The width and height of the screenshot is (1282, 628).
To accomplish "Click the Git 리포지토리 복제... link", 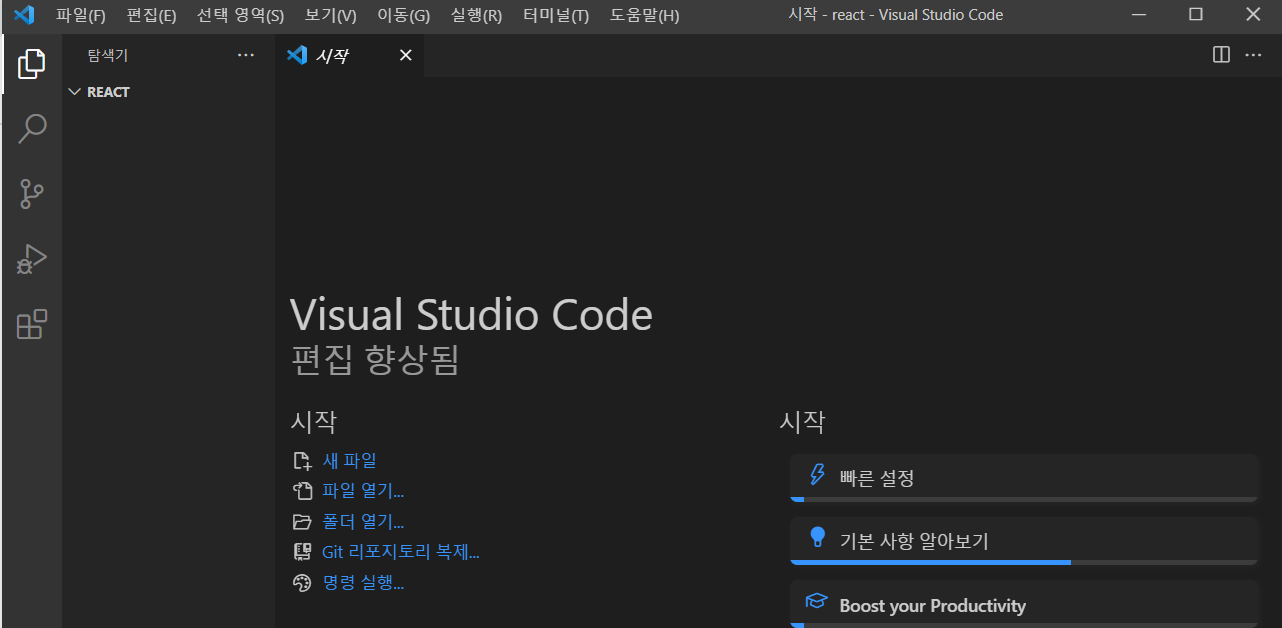I will point(401,552).
